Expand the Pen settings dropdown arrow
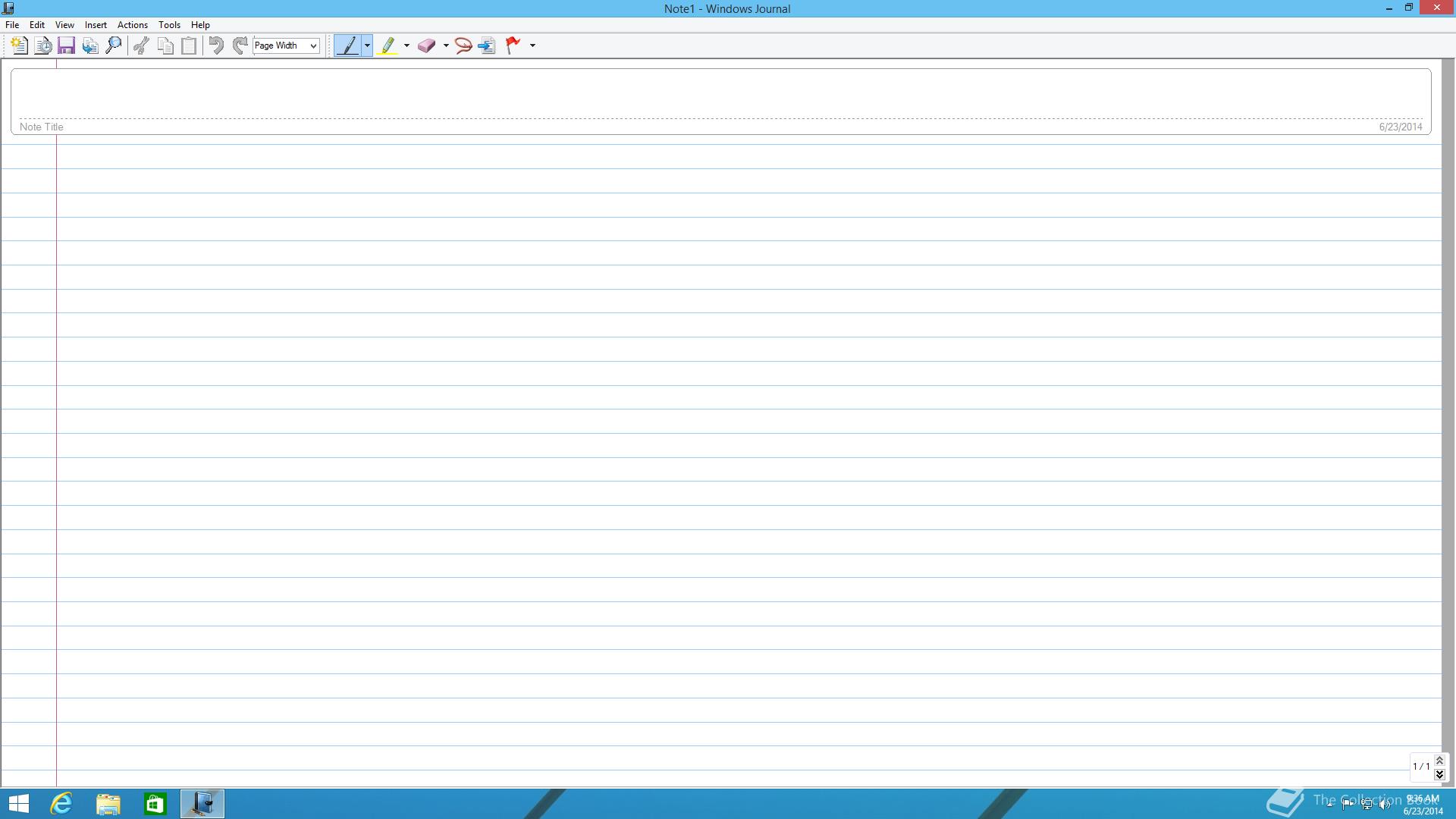 click(367, 45)
